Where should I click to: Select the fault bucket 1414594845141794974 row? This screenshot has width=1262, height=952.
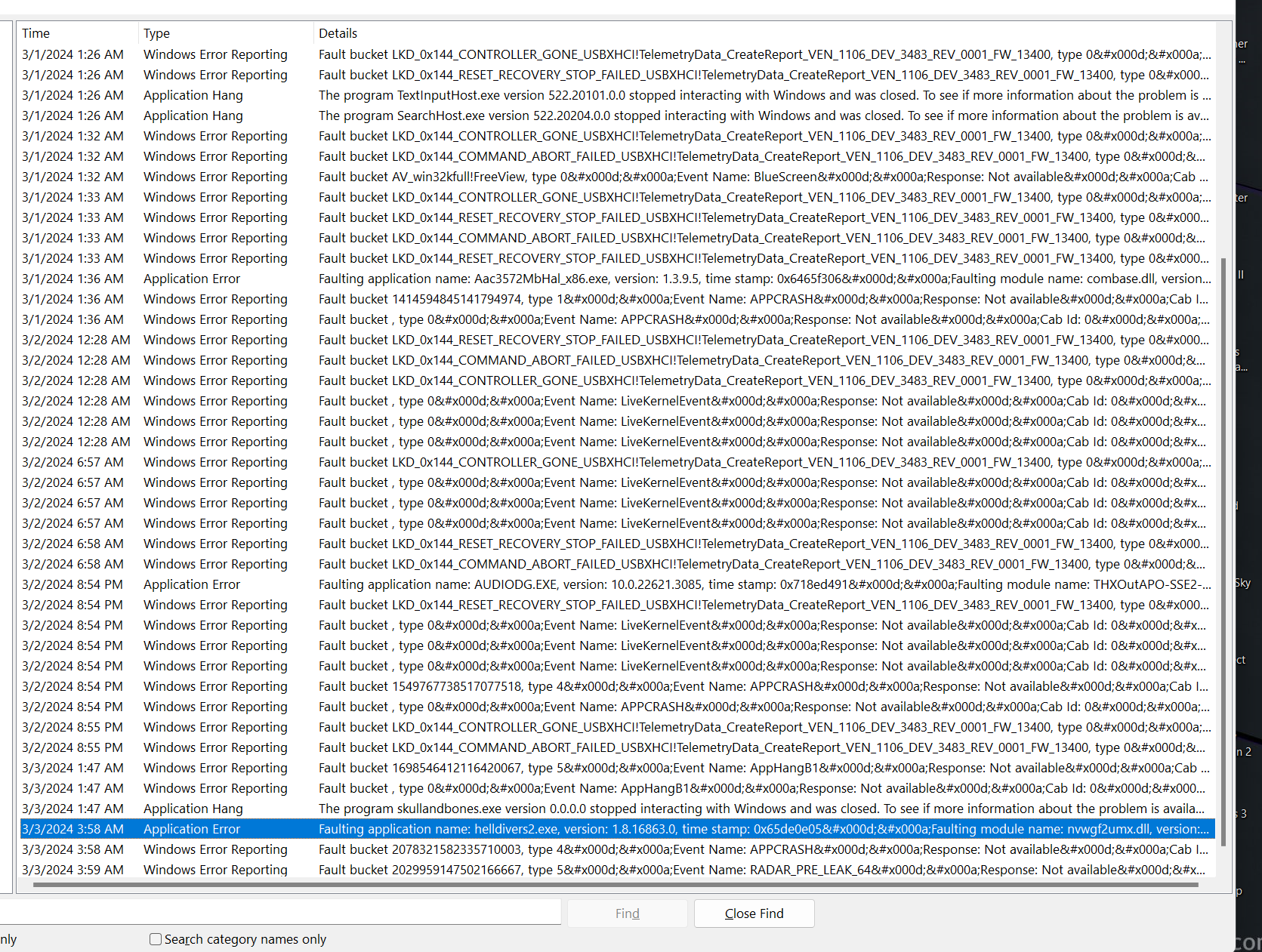[x=617, y=299]
